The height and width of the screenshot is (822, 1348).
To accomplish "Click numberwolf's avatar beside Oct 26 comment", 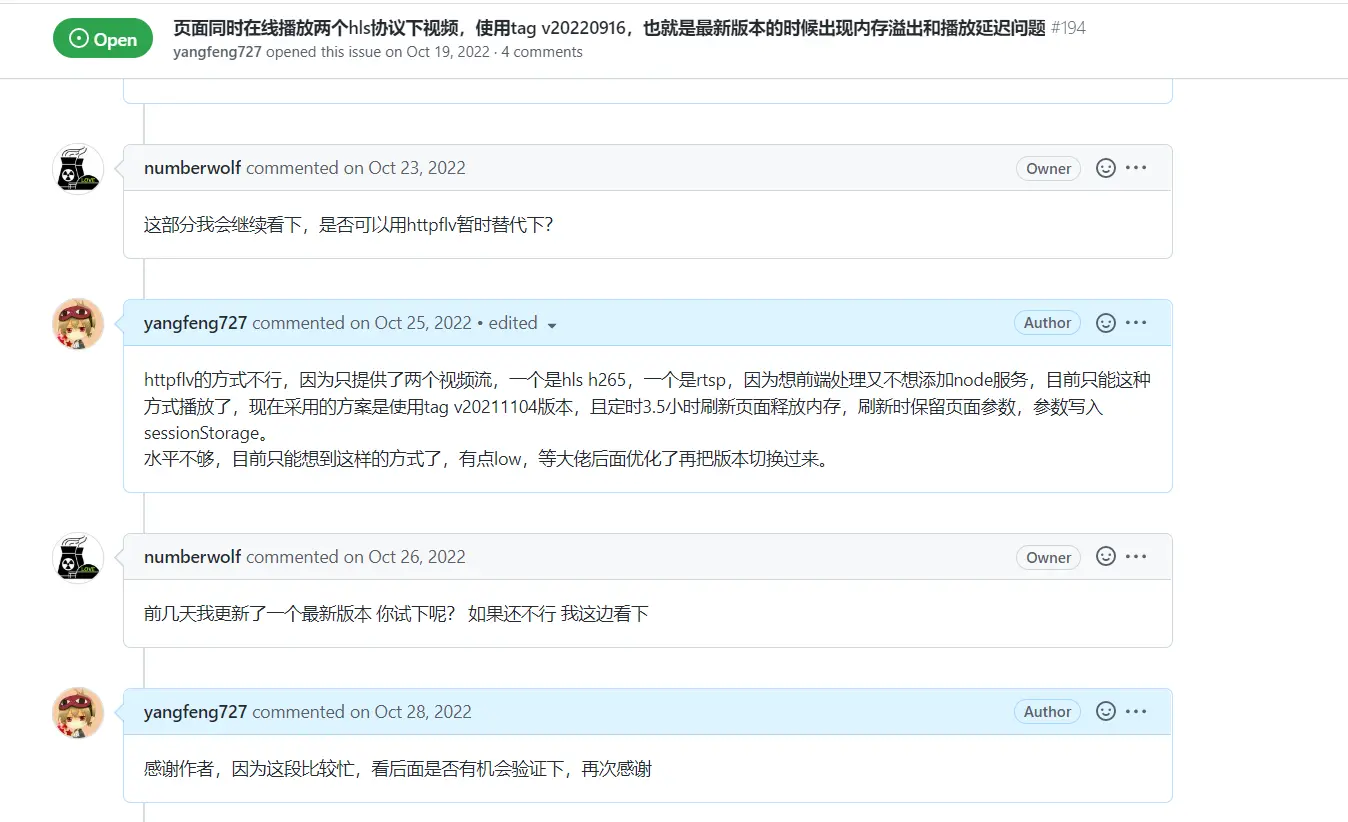I will (78, 557).
